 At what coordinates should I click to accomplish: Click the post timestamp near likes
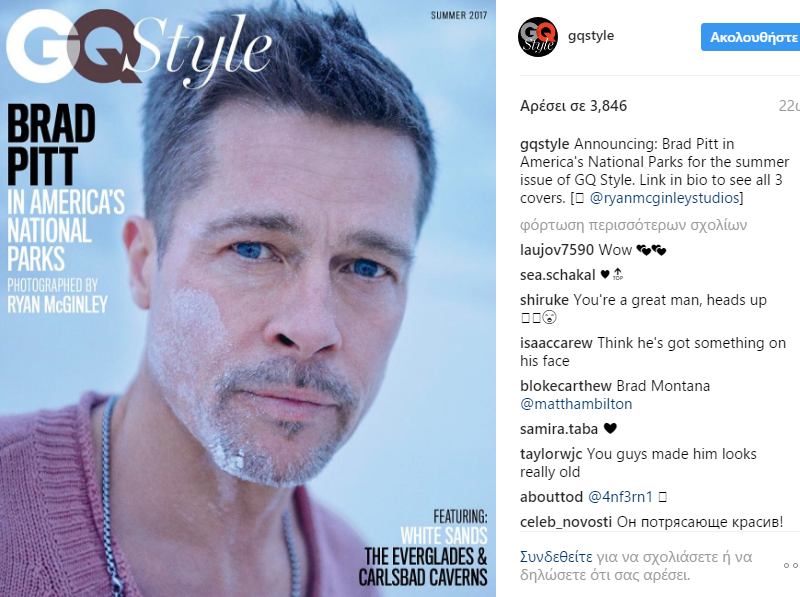pos(789,106)
